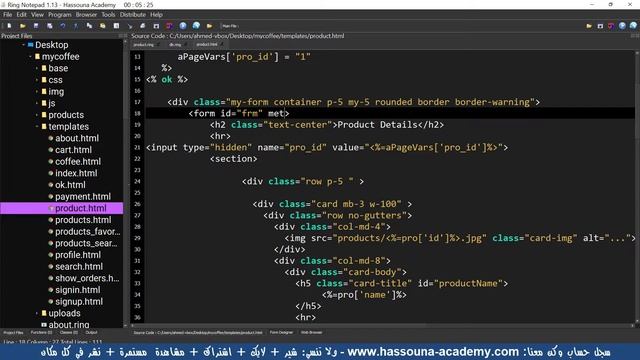Image resolution: width=640 pixels, height=360 pixels.
Task: Select ok.html in the project tree
Action: 70,185
